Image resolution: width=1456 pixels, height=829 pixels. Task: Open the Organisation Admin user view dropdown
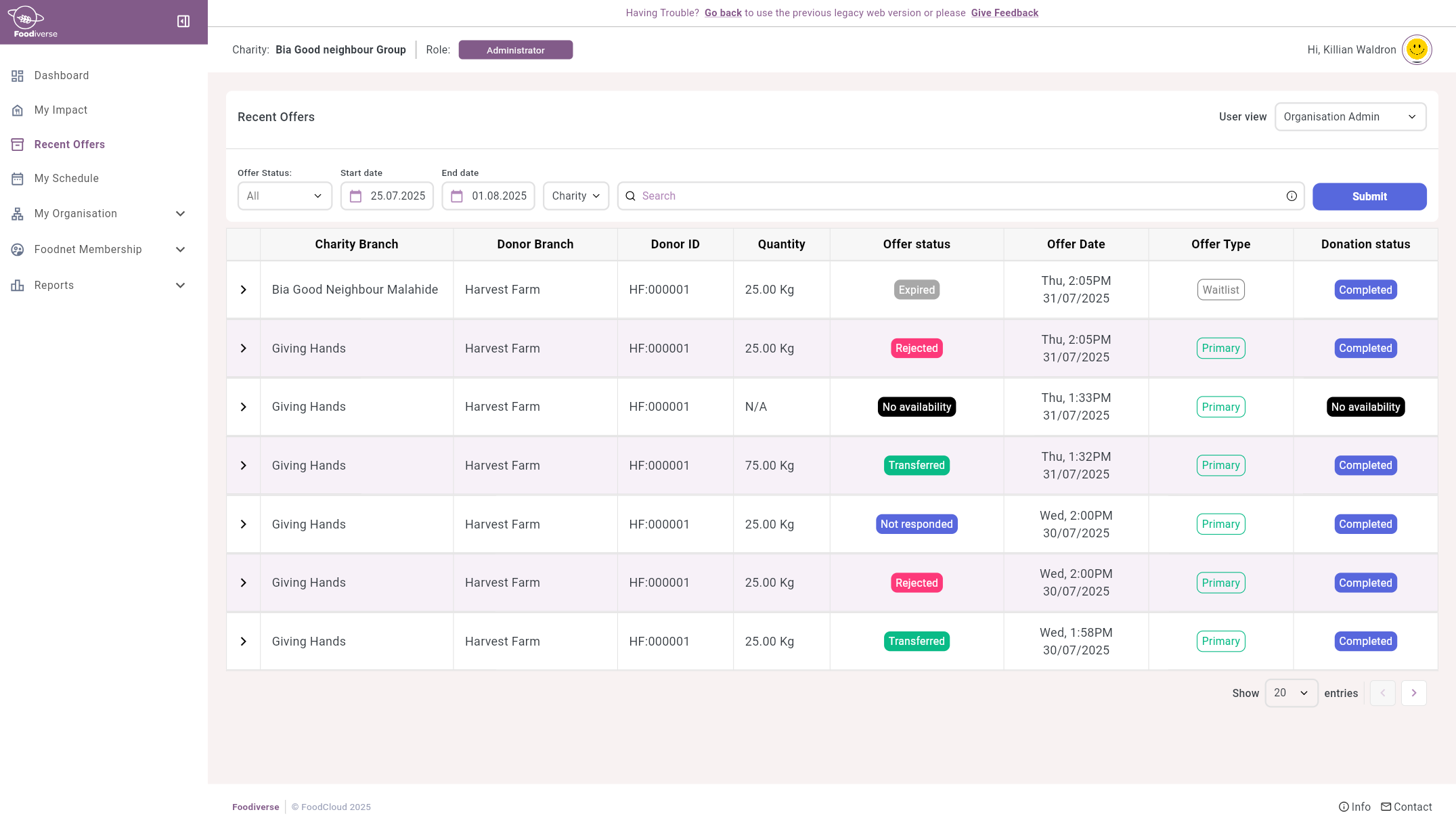[x=1350, y=116]
